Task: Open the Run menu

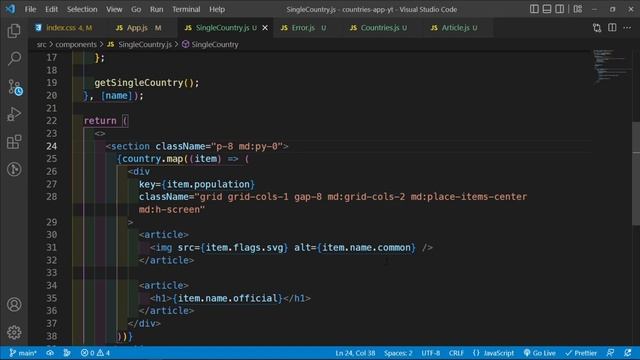Action: point(156,9)
